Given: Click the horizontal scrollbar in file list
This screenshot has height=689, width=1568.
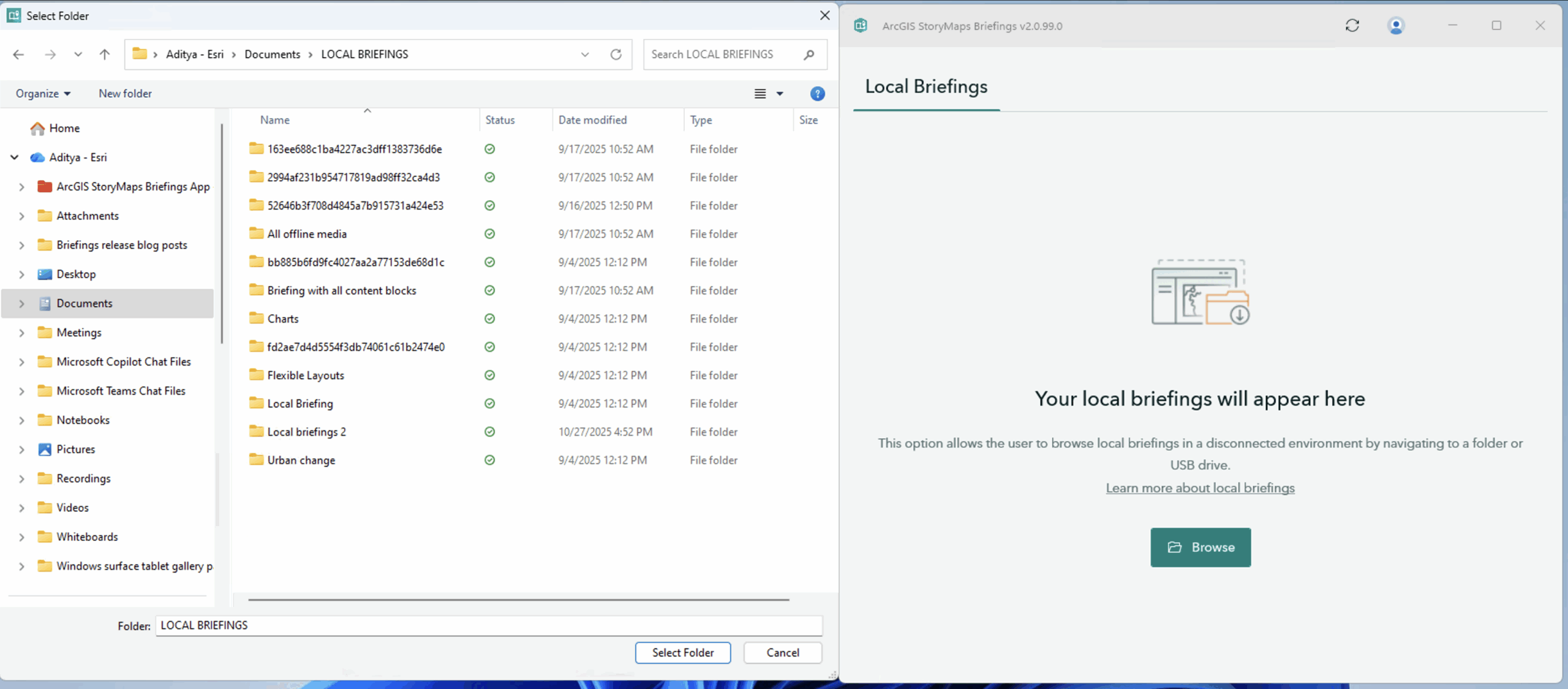Looking at the screenshot, I should [x=518, y=600].
